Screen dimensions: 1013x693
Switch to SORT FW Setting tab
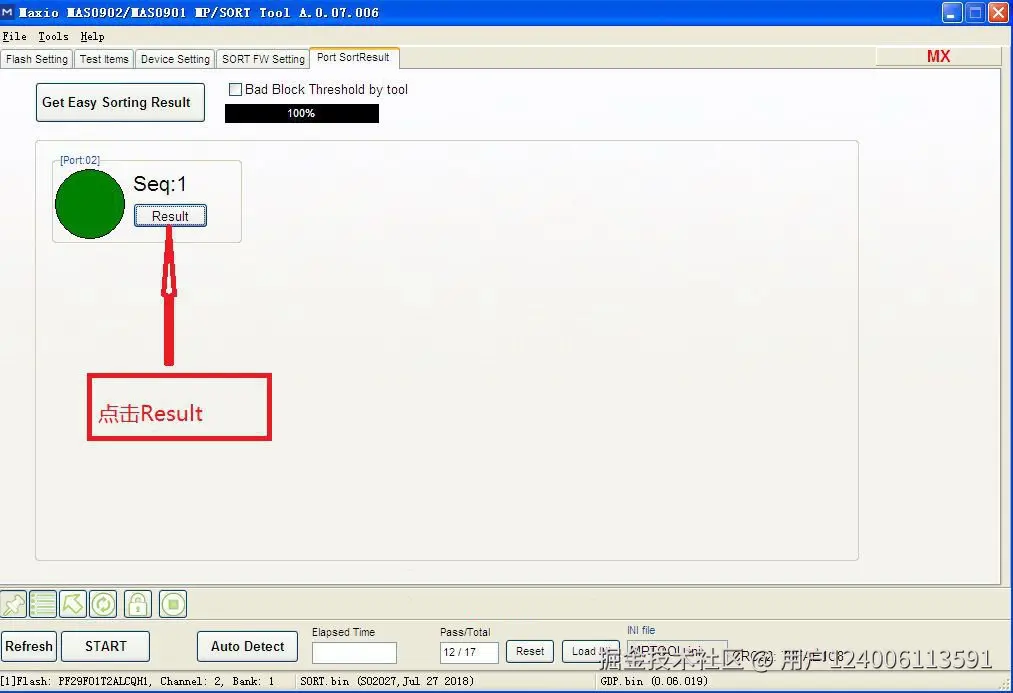click(x=263, y=59)
